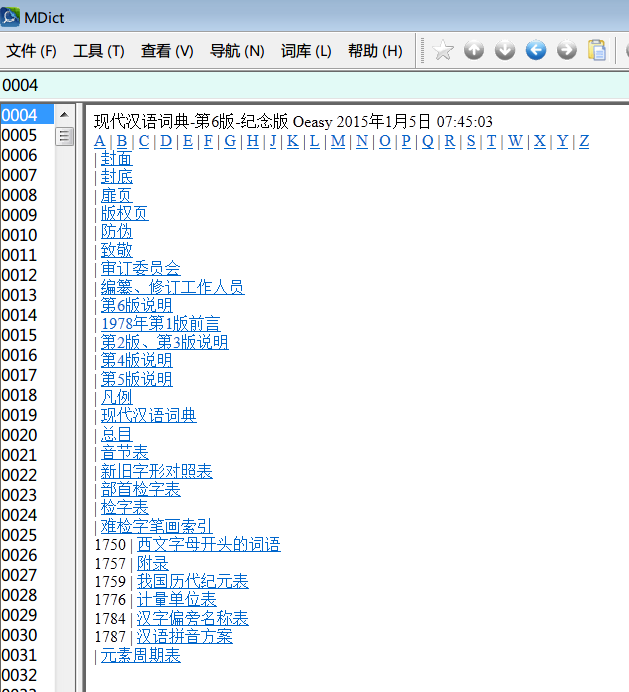Open the 部首检字表 link
The height and width of the screenshot is (692, 629).
tap(141, 489)
